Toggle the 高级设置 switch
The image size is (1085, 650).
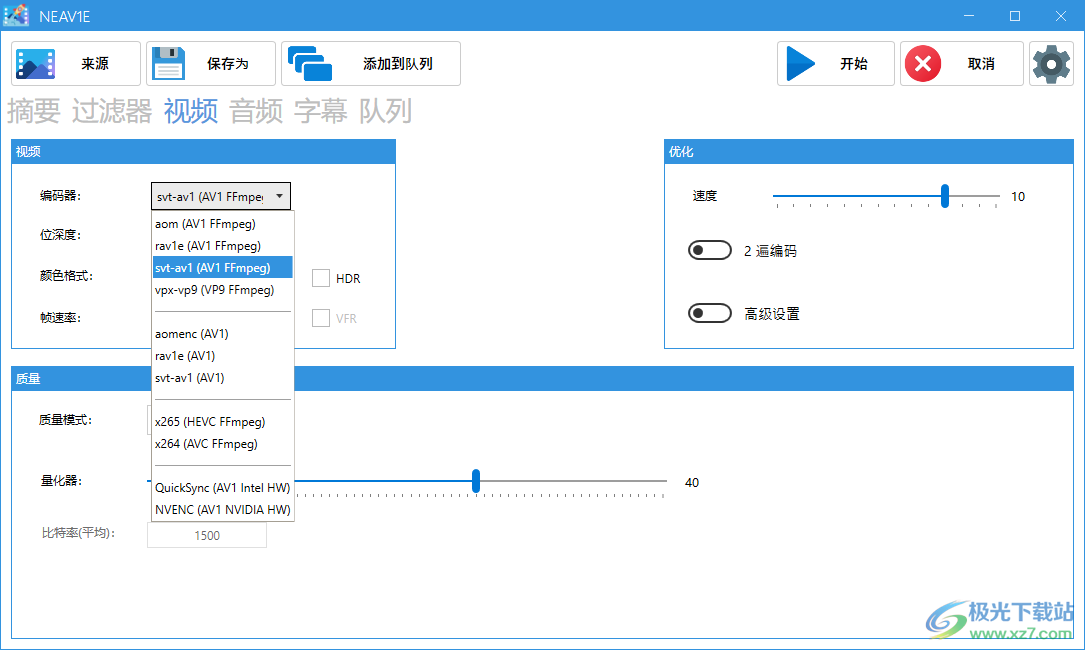709,314
